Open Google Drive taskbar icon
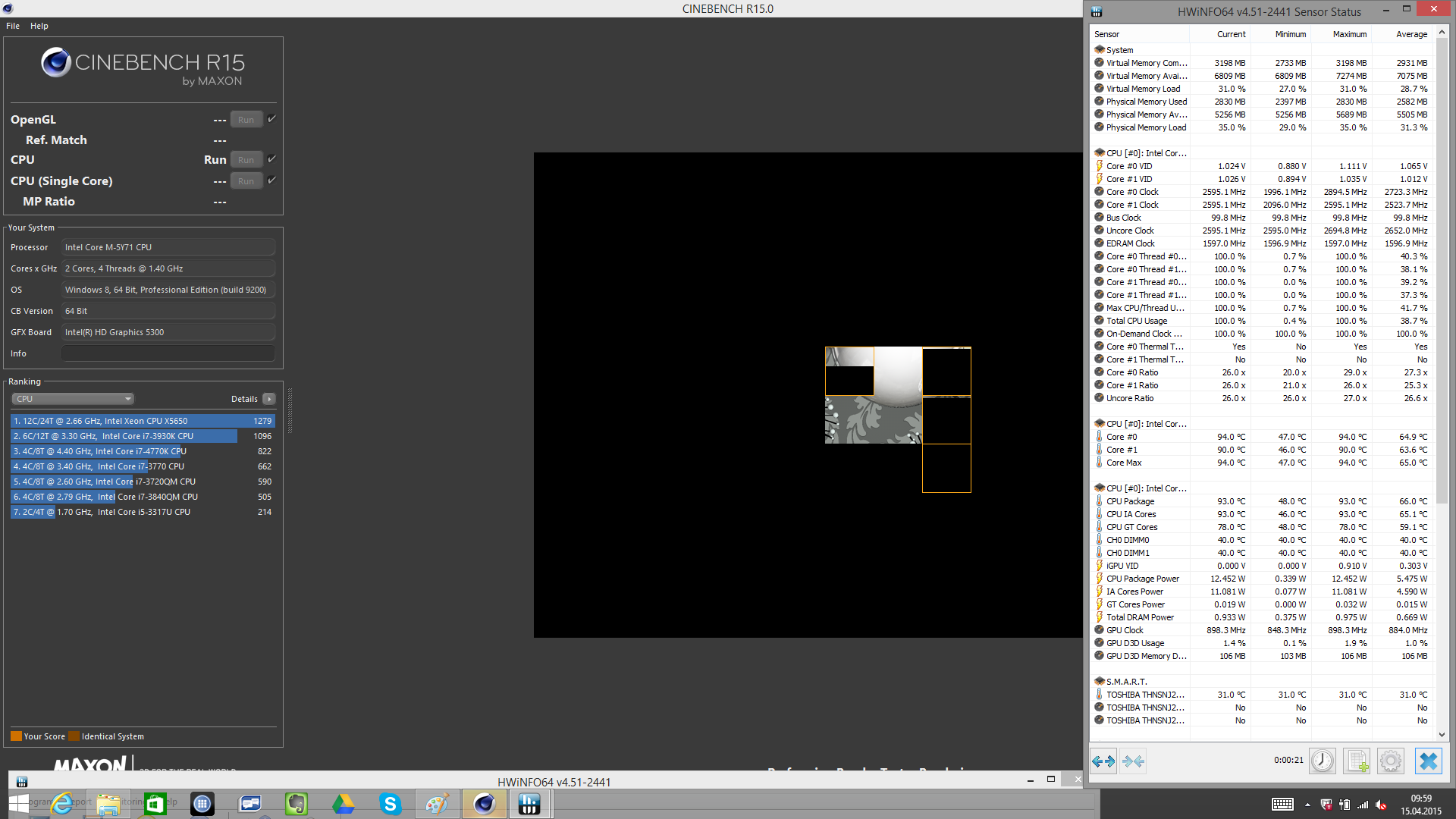 coord(343,804)
